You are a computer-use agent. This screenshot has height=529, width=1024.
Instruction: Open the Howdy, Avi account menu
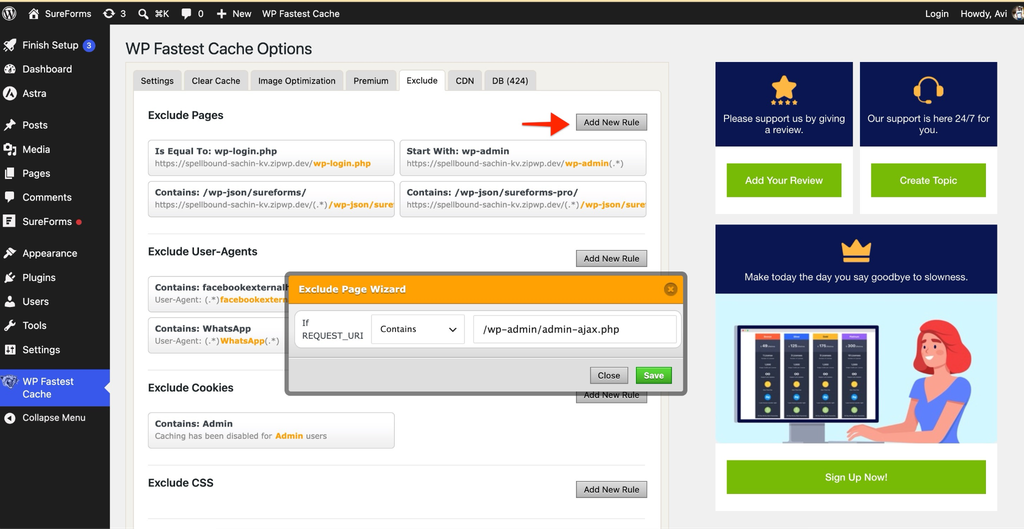click(x=990, y=13)
